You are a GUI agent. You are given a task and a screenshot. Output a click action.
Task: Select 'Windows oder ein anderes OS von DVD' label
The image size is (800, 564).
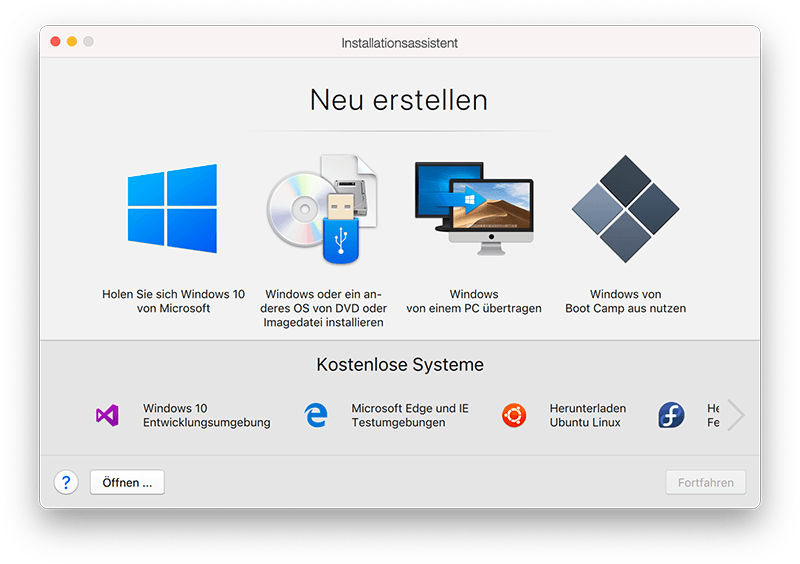pyautogui.click(x=323, y=308)
